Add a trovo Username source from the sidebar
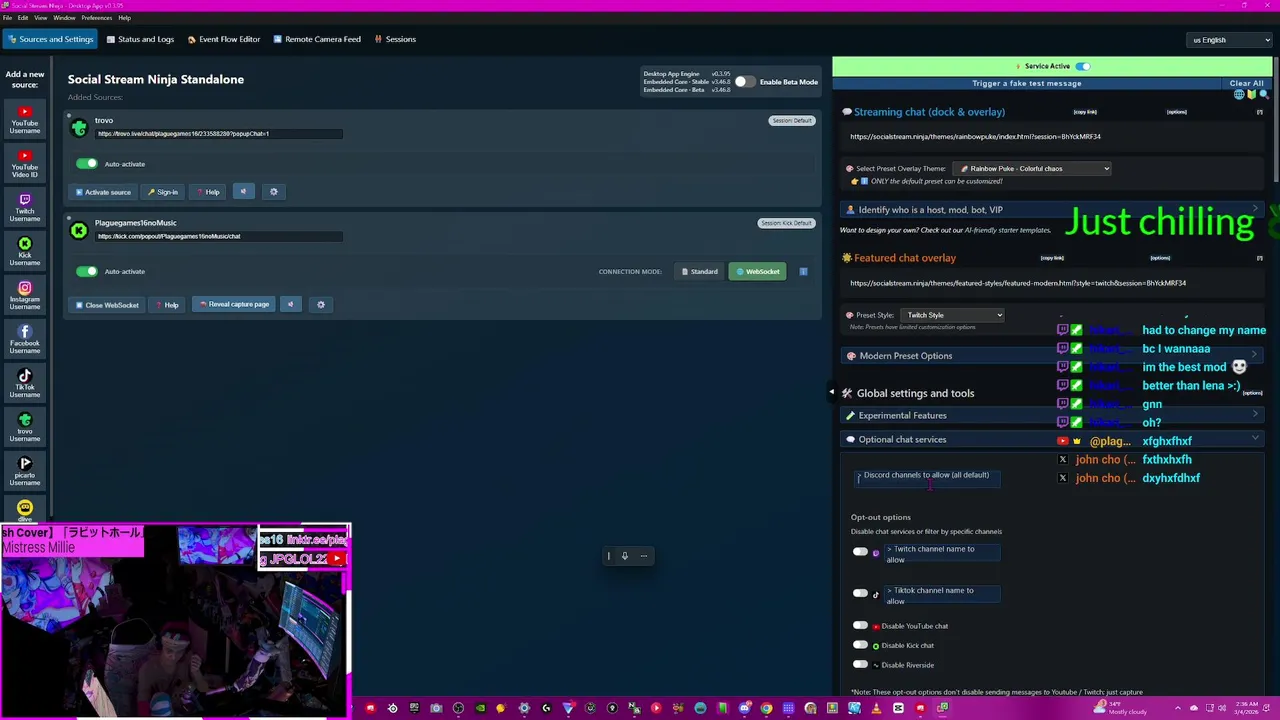The width and height of the screenshot is (1280, 720). click(x=25, y=428)
